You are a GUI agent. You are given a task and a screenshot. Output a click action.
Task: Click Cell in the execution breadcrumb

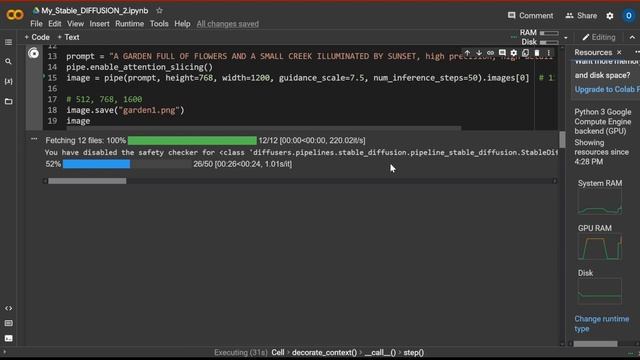point(278,353)
